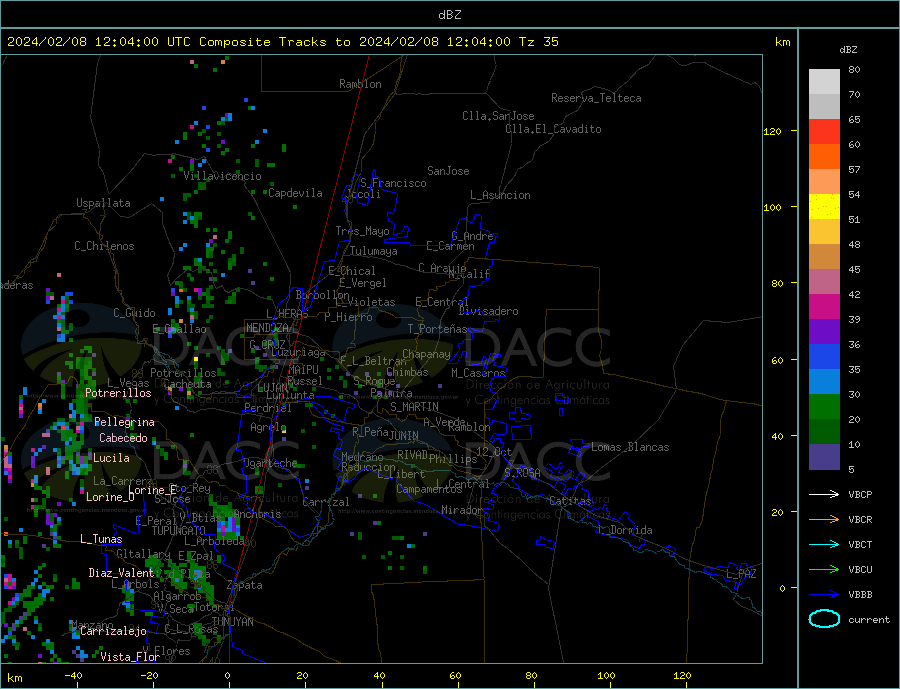Select the 51 dBZ yellow color swatch

[x=824, y=207]
